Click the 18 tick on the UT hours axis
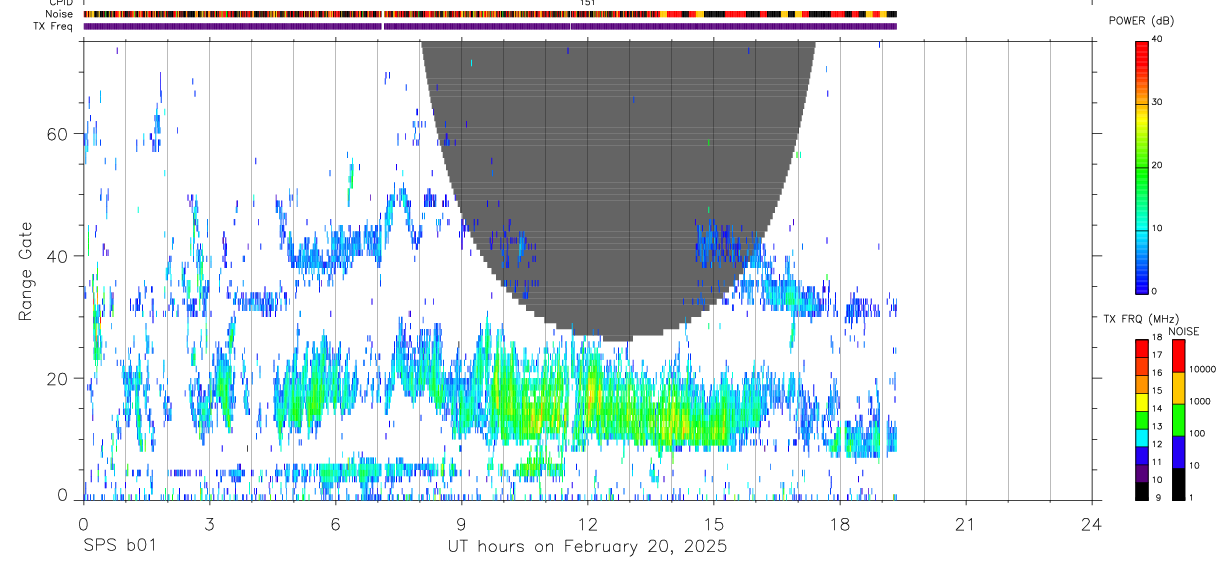Screen dimensions: 1228x567 (x=839, y=523)
